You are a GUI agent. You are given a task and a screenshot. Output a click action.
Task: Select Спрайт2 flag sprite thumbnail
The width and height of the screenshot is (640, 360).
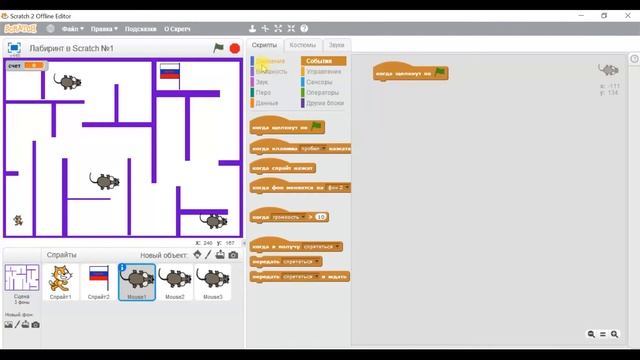[99, 282]
